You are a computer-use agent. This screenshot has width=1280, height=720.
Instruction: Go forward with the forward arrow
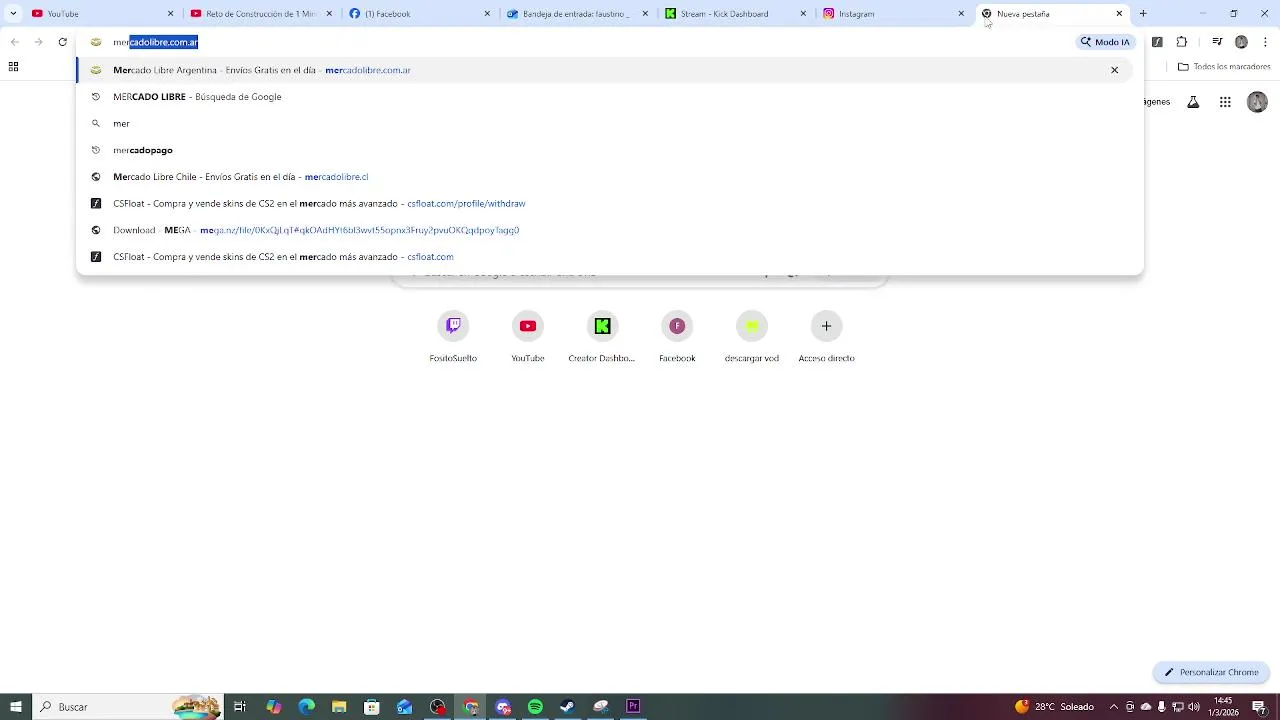tap(38, 42)
